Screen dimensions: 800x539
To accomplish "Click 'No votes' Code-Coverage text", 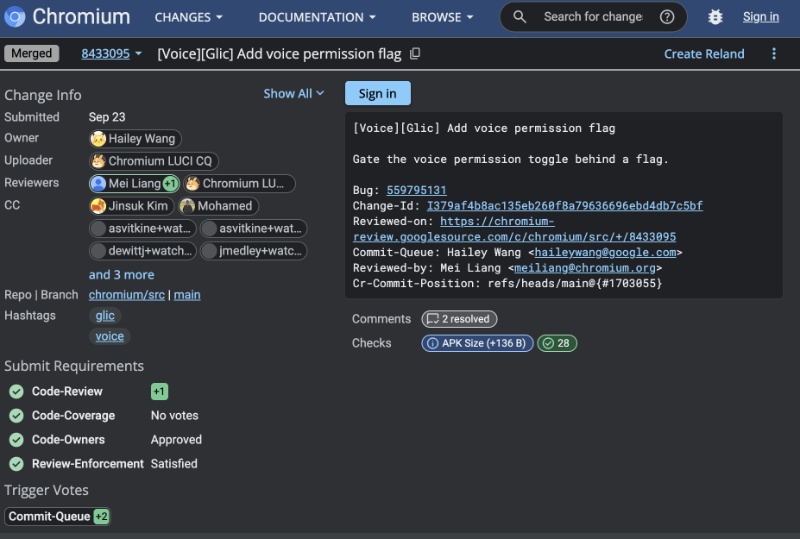I will tap(174, 415).
